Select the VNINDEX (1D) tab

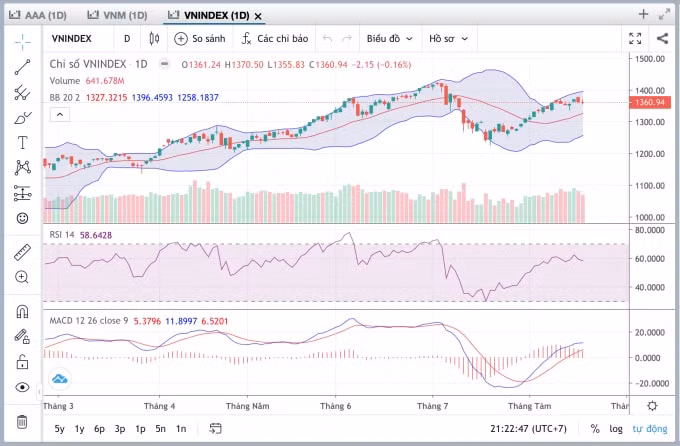tap(209, 16)
